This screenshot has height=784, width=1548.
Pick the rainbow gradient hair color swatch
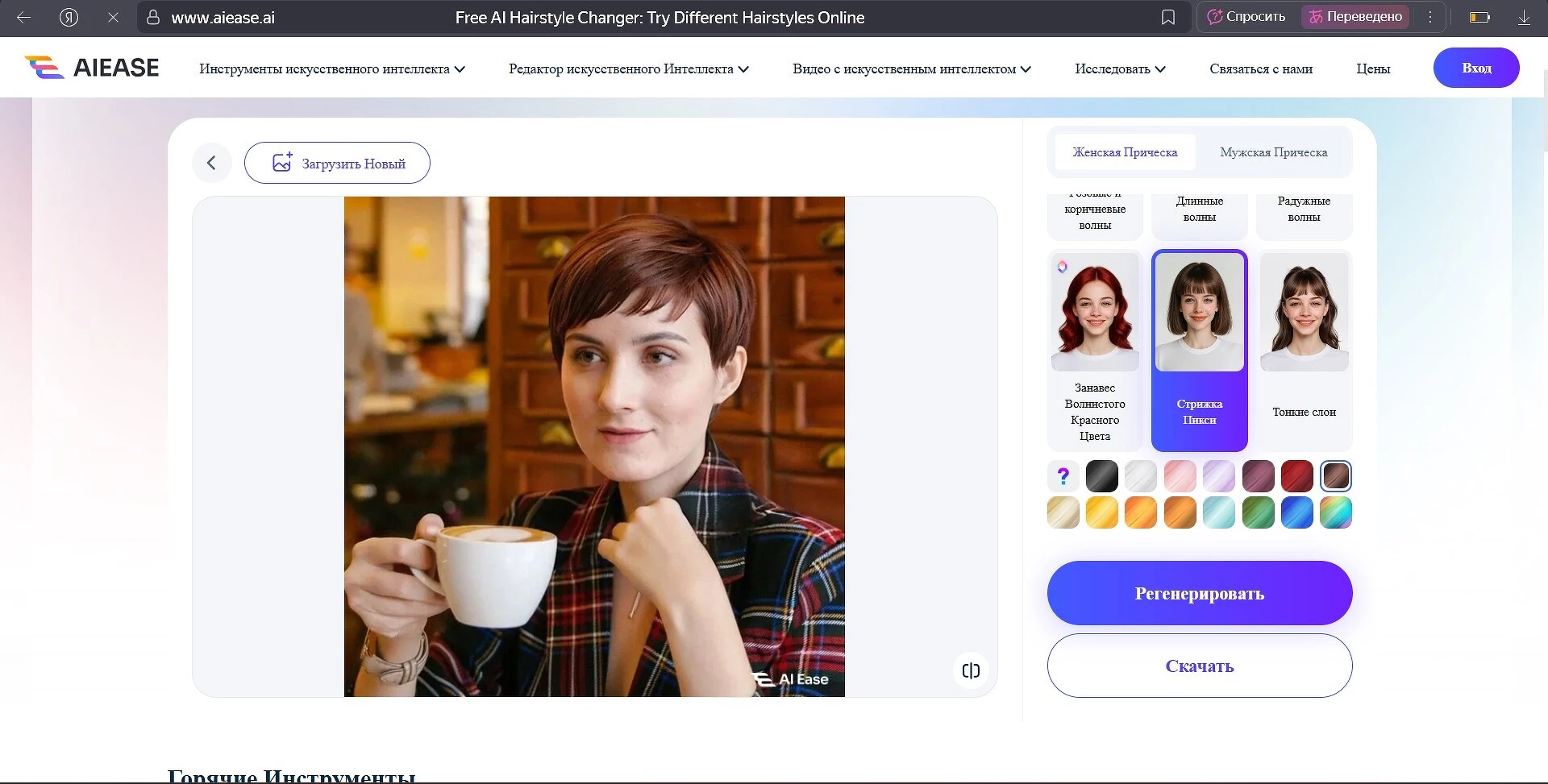point(1335,512)
